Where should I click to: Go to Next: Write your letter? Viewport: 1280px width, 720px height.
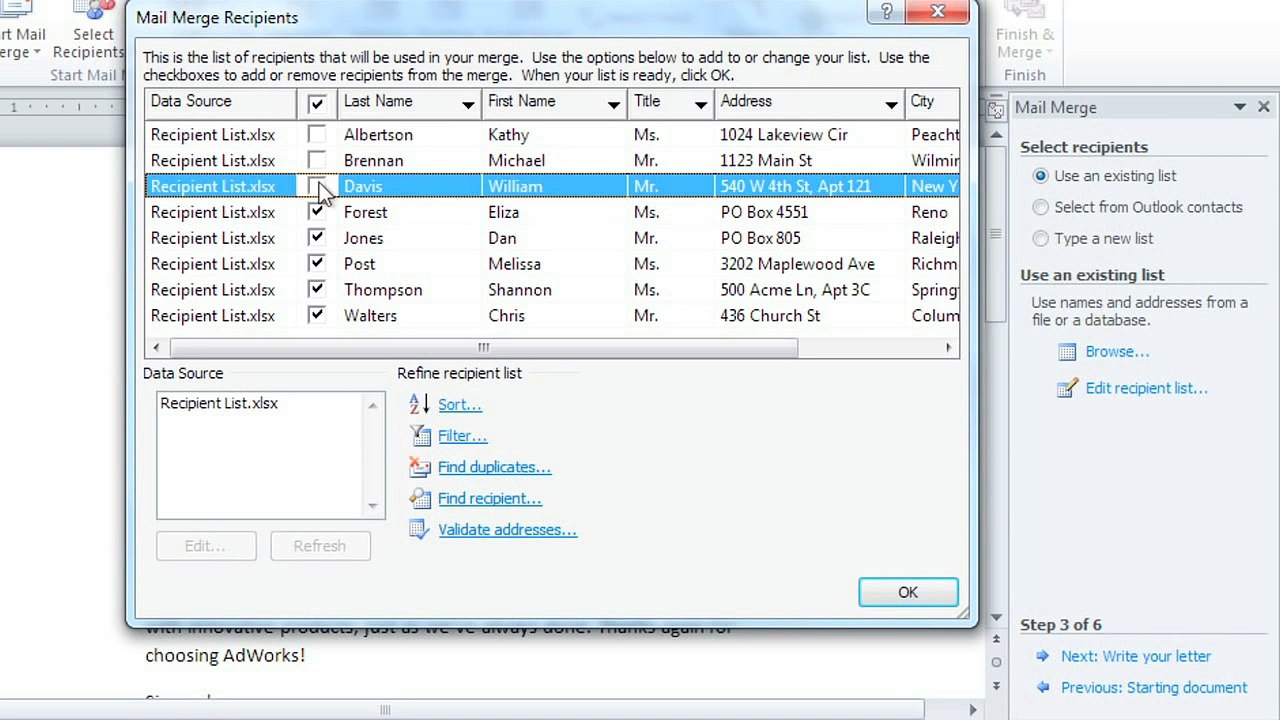[1136, 656]
